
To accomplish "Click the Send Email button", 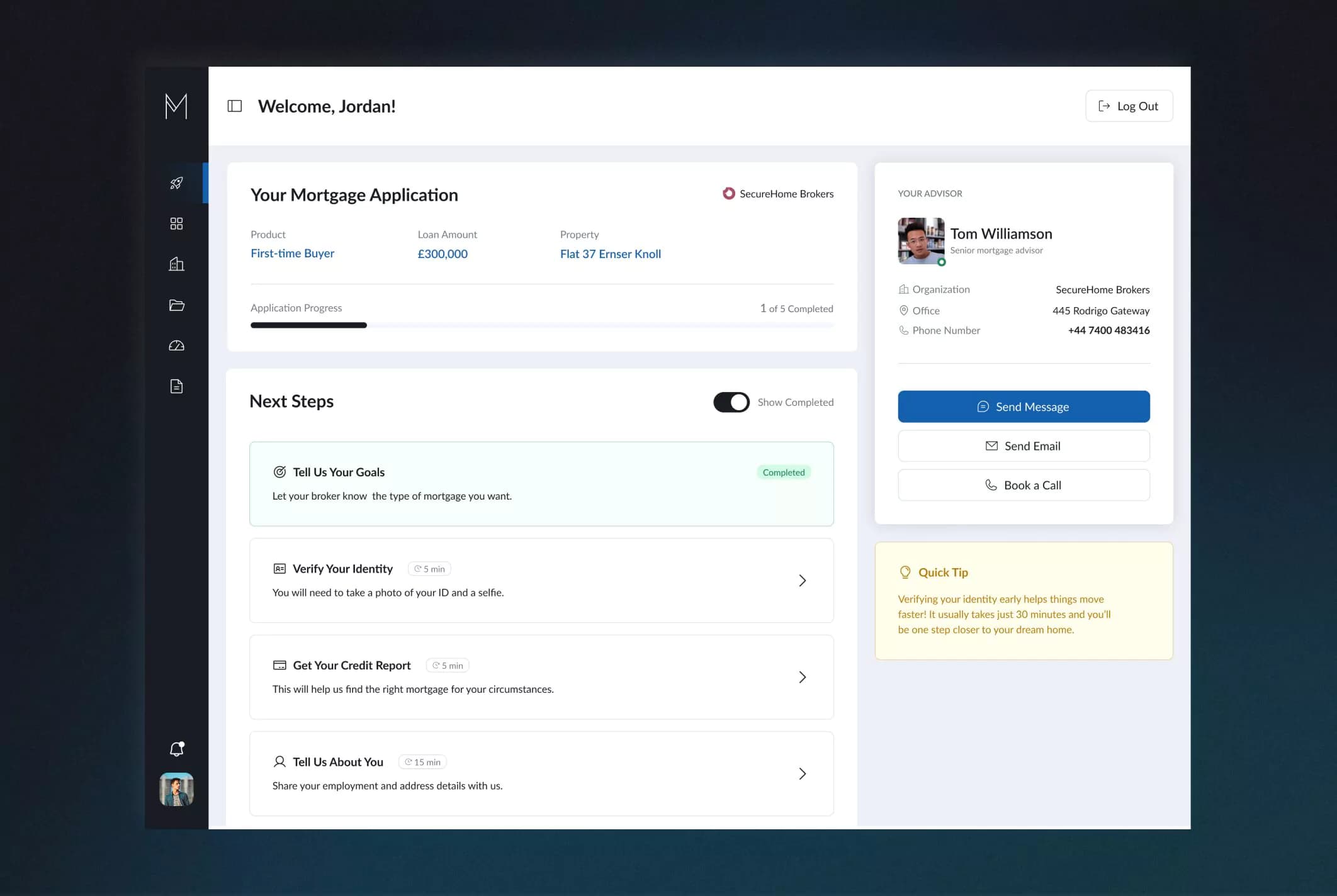I will point(1024,446).
